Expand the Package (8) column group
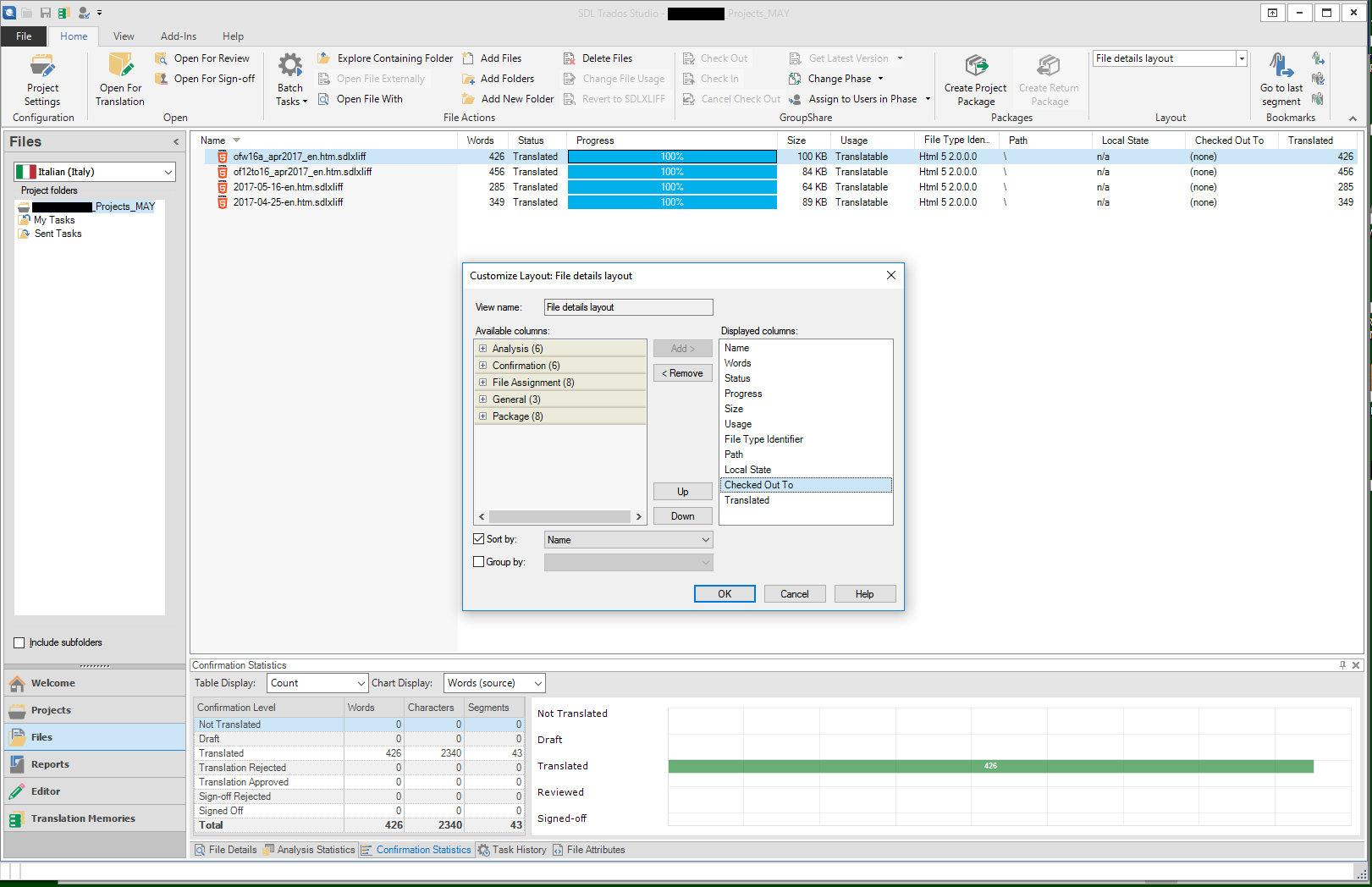 [482, 416]
